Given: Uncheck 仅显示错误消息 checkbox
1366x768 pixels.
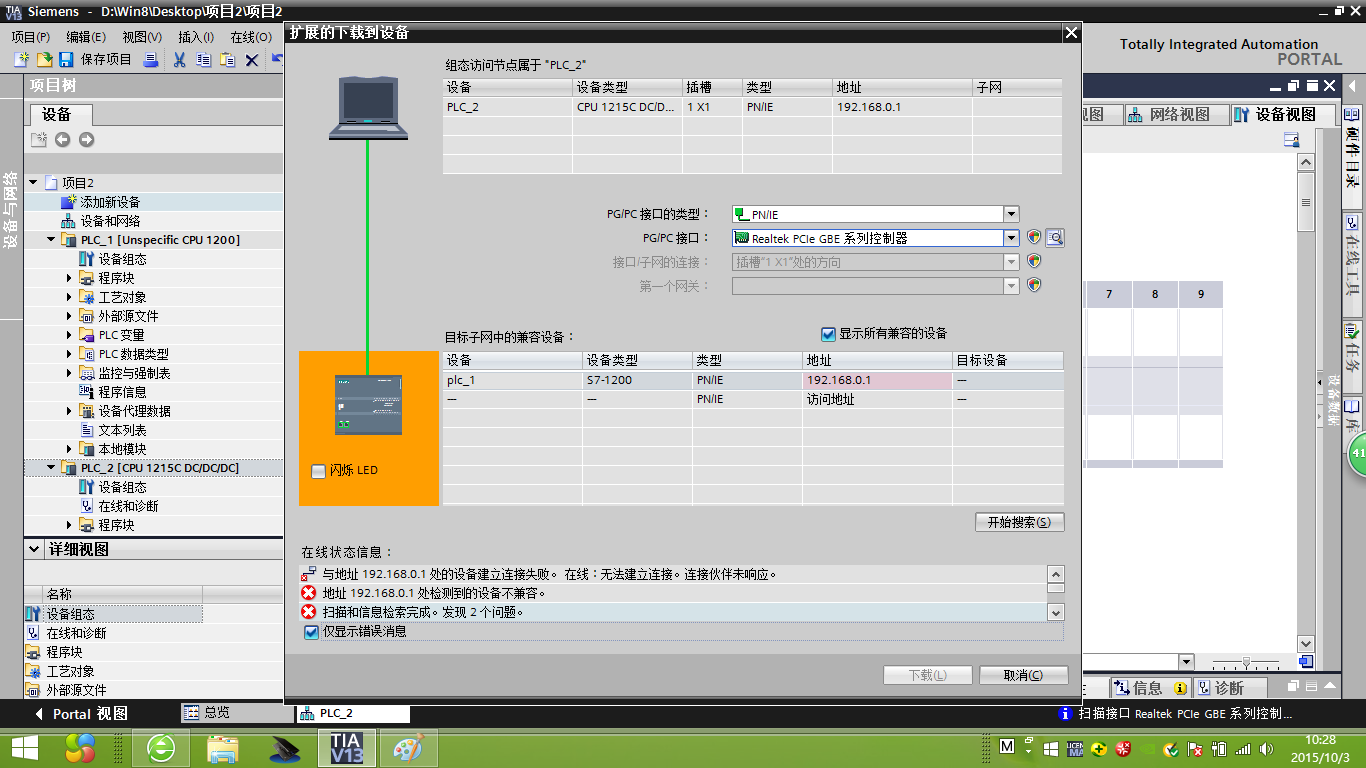Looking at the screenshot, I should coord(311,632).
